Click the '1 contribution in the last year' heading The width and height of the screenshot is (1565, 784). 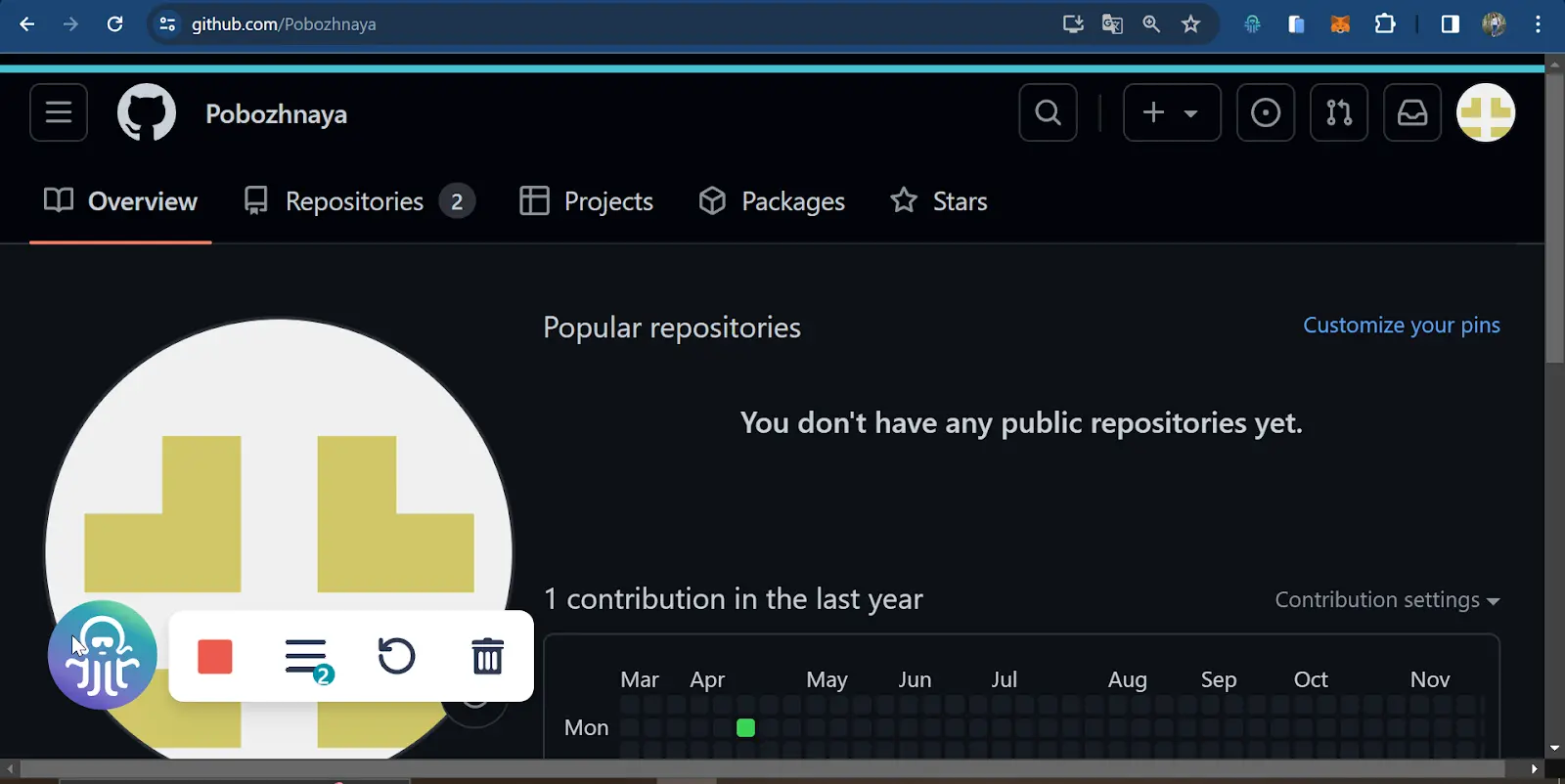pos(733,599)
